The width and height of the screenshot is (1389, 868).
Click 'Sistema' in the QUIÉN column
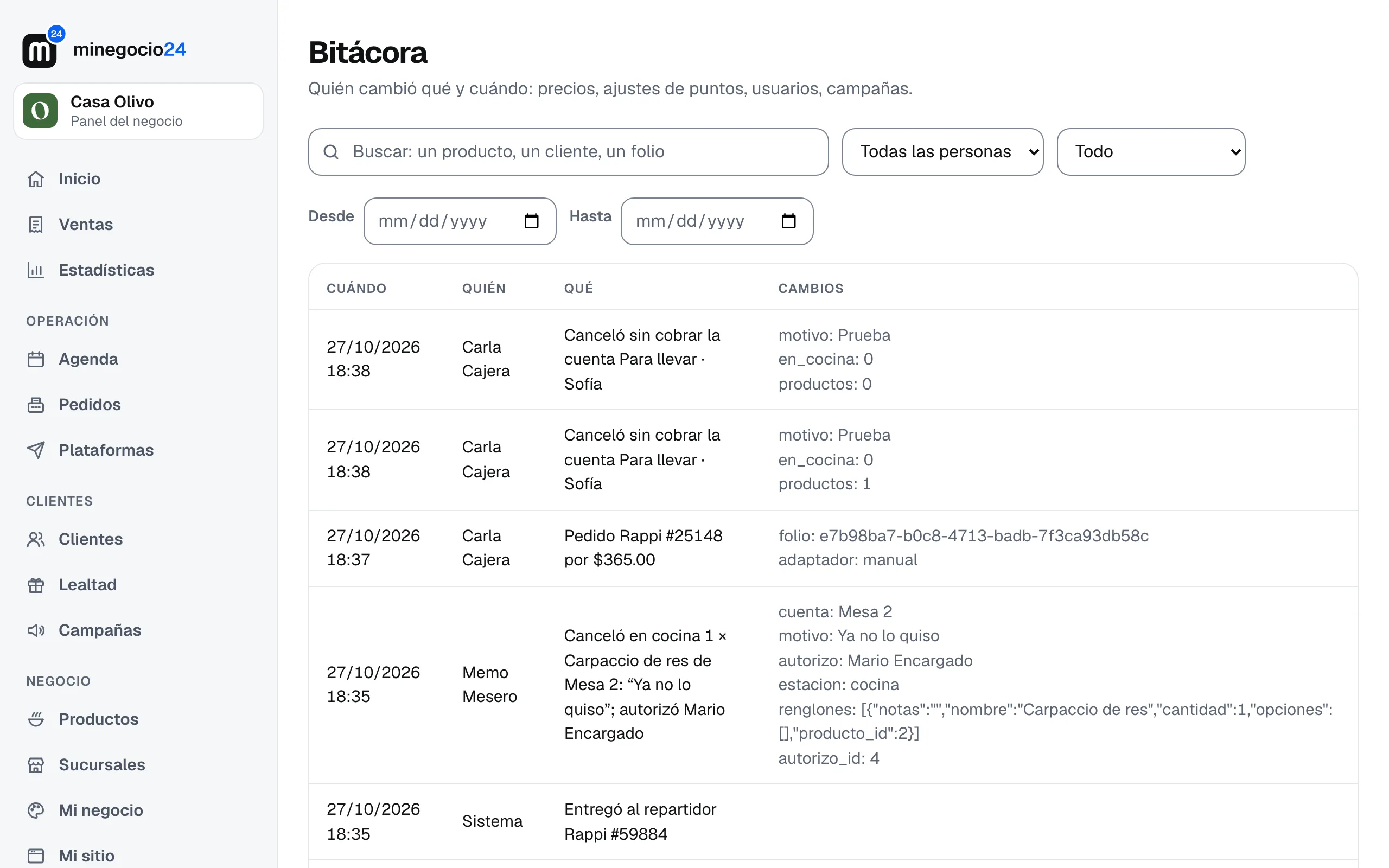pos(492,822)
